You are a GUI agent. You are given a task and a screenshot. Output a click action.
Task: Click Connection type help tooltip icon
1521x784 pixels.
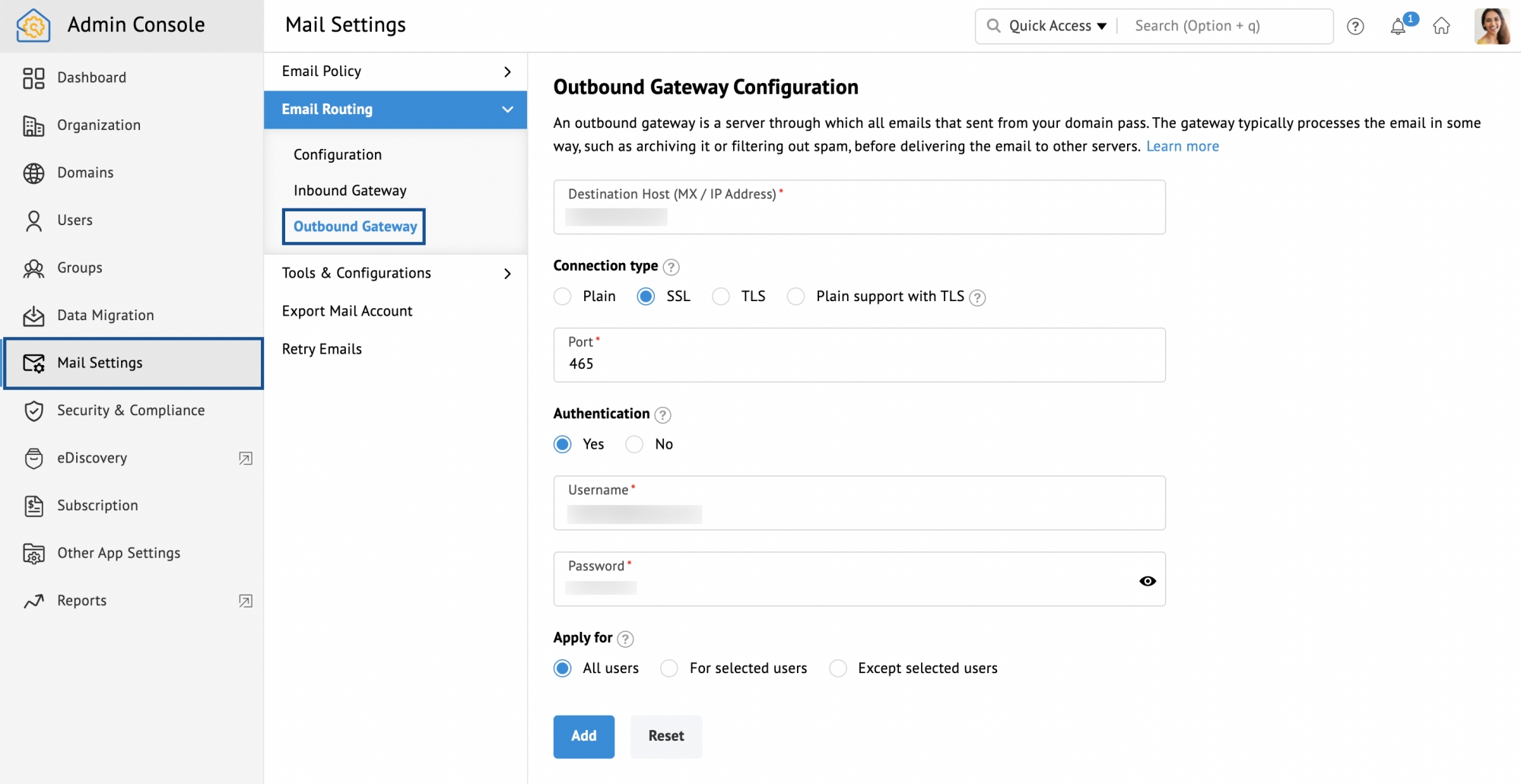pyautogui.click(x=671, y=267)
